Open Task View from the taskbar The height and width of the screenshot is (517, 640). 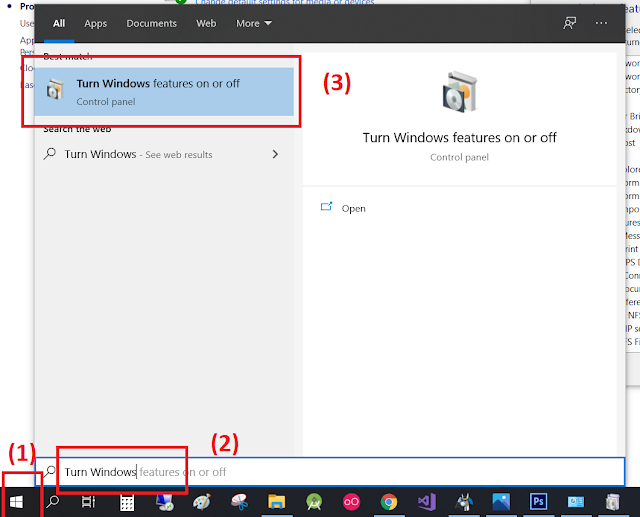click(89, 502)
